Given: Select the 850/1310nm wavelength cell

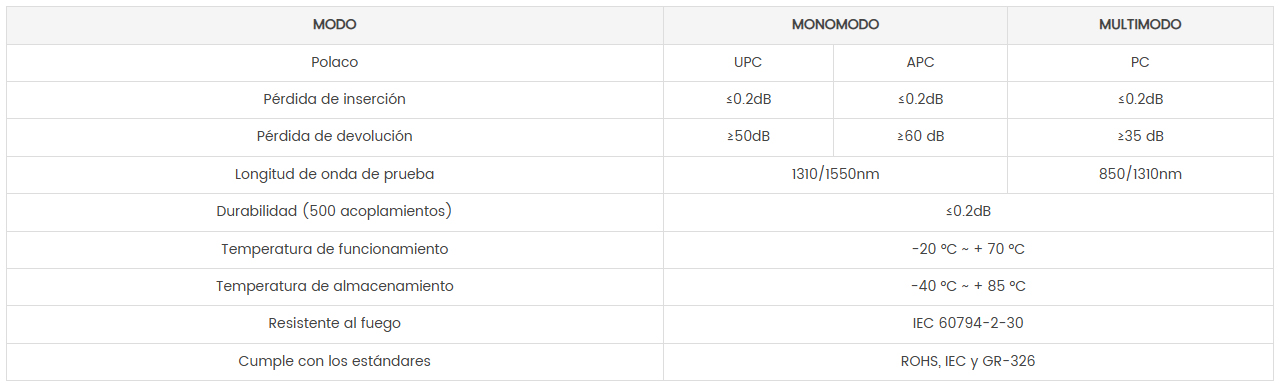Looking at the screenshot, I should coord(1140,174).
